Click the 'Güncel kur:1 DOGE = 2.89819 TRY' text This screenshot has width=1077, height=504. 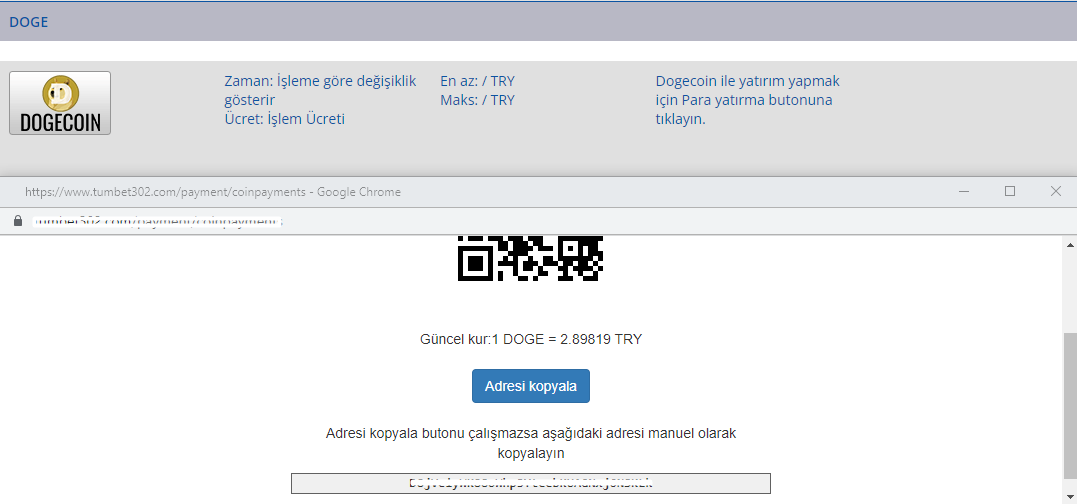[x=530, y=339]
